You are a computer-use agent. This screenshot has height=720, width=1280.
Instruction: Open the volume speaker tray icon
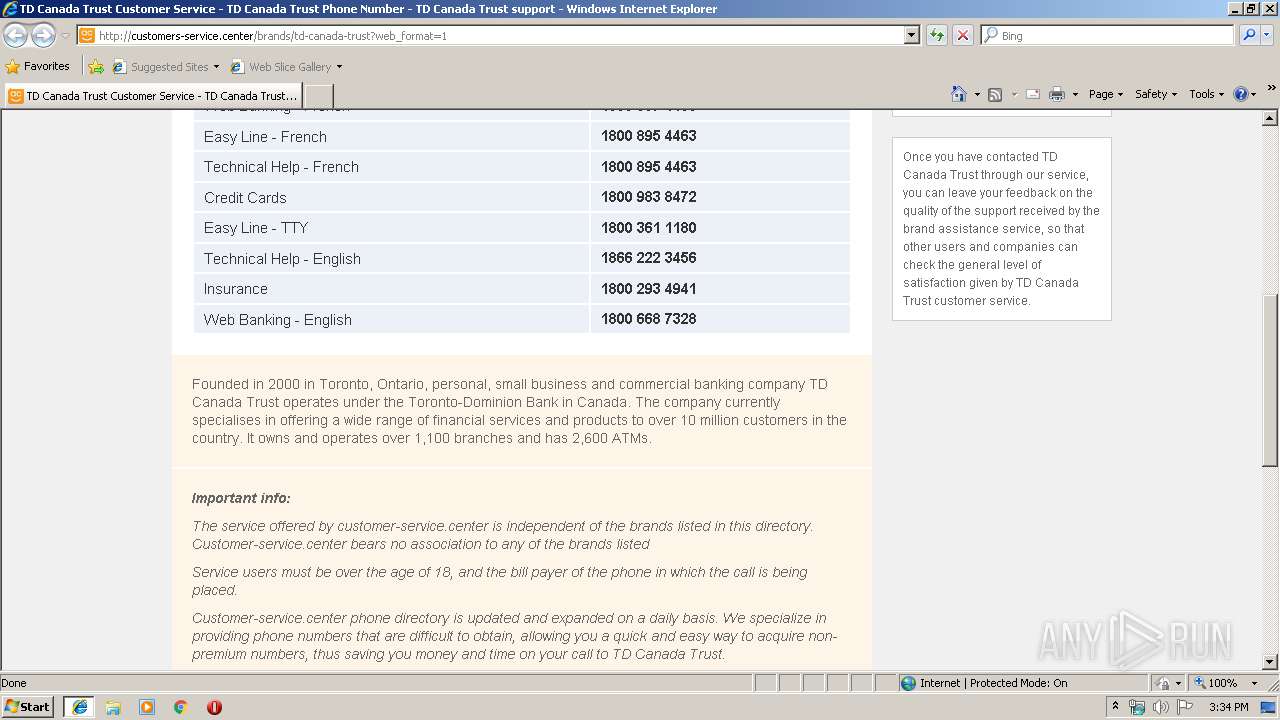point(1160,707)
